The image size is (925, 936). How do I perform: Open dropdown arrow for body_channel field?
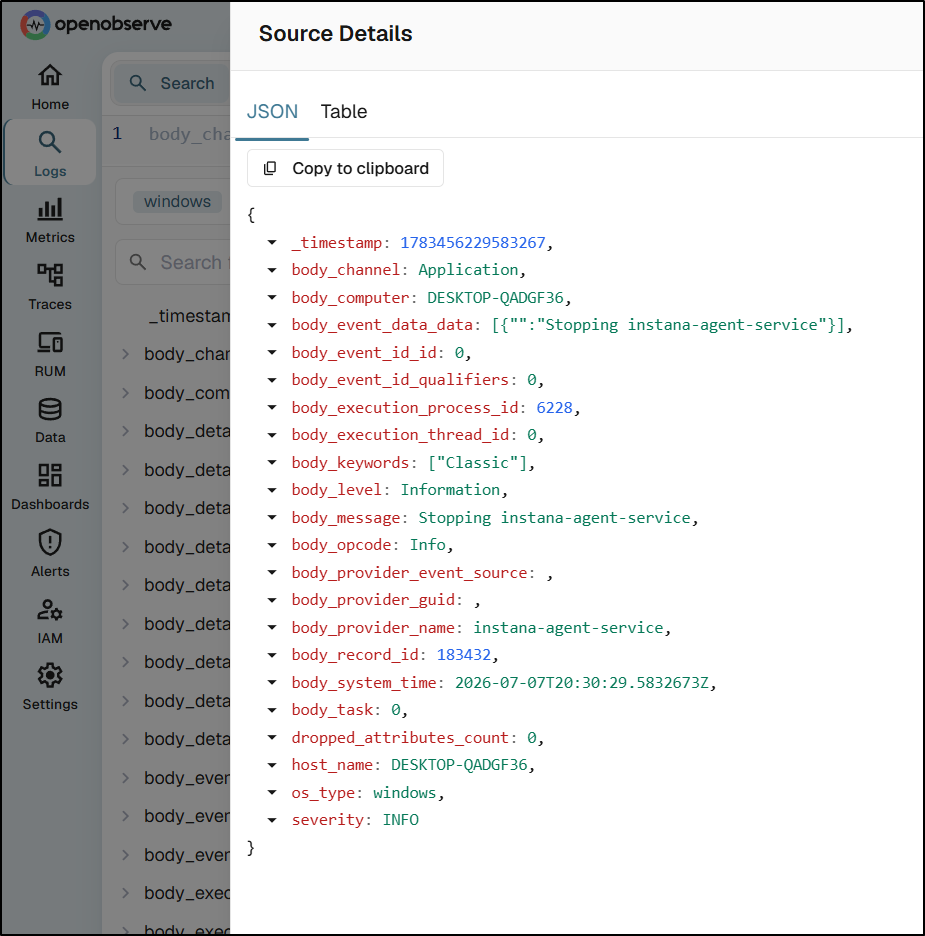point(272,270)
